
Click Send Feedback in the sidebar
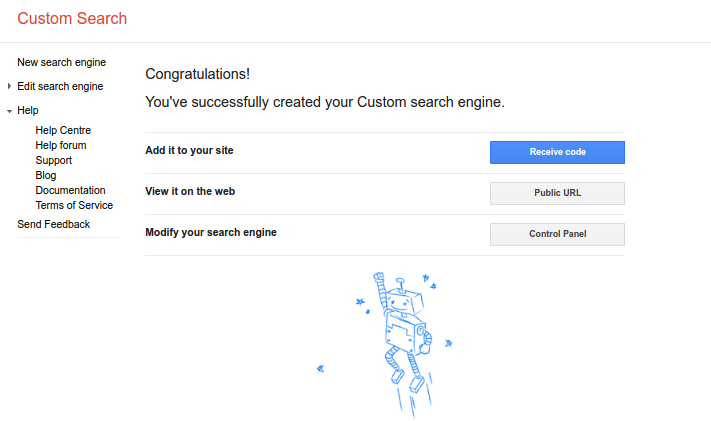[x=53, y=224]
